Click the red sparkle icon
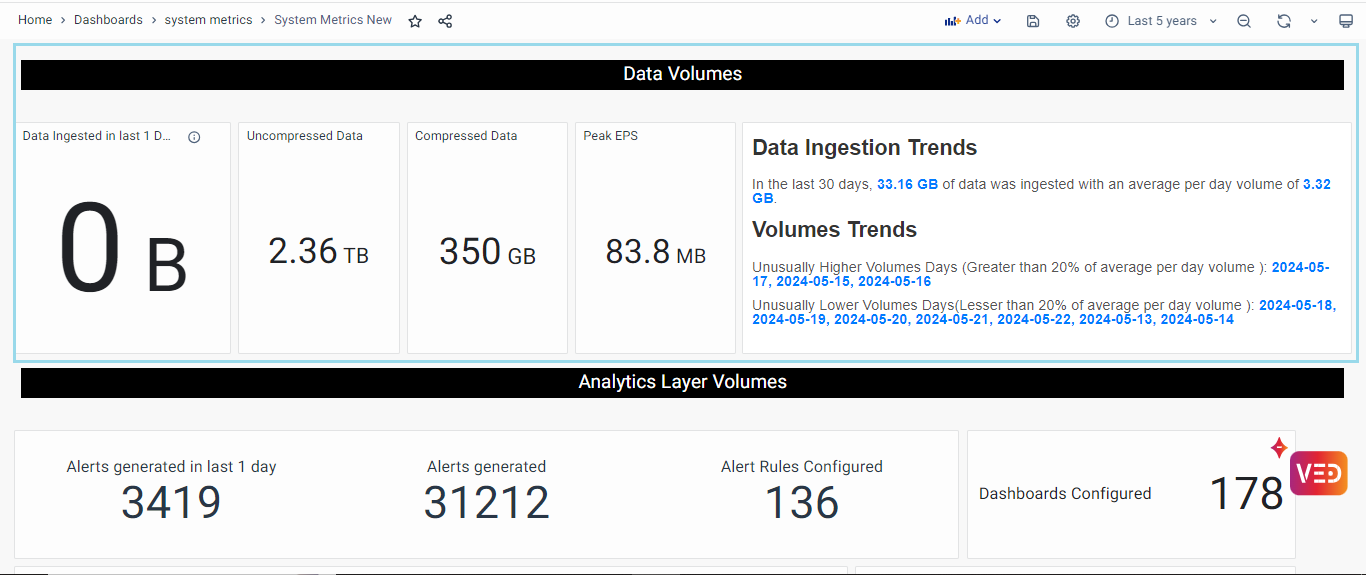 click(x=1278, y=448)
